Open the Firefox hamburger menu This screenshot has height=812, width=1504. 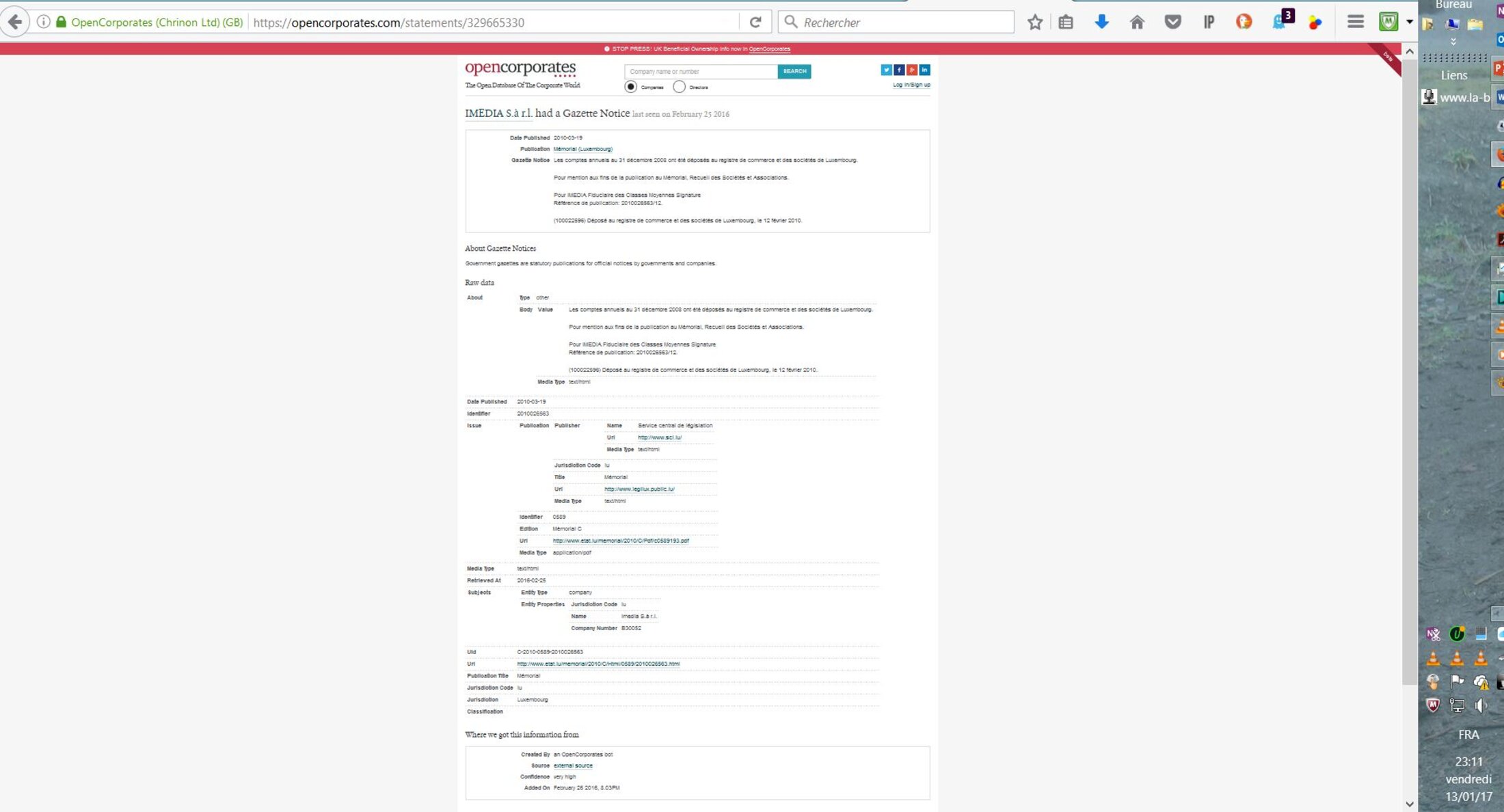tap(1355, 23)
